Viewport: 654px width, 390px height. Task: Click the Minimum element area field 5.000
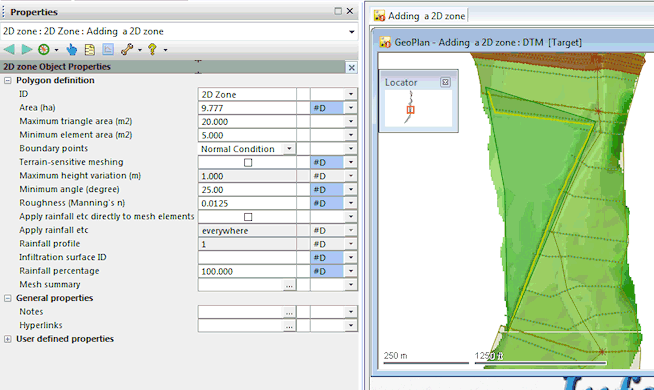tap(247, 135)
